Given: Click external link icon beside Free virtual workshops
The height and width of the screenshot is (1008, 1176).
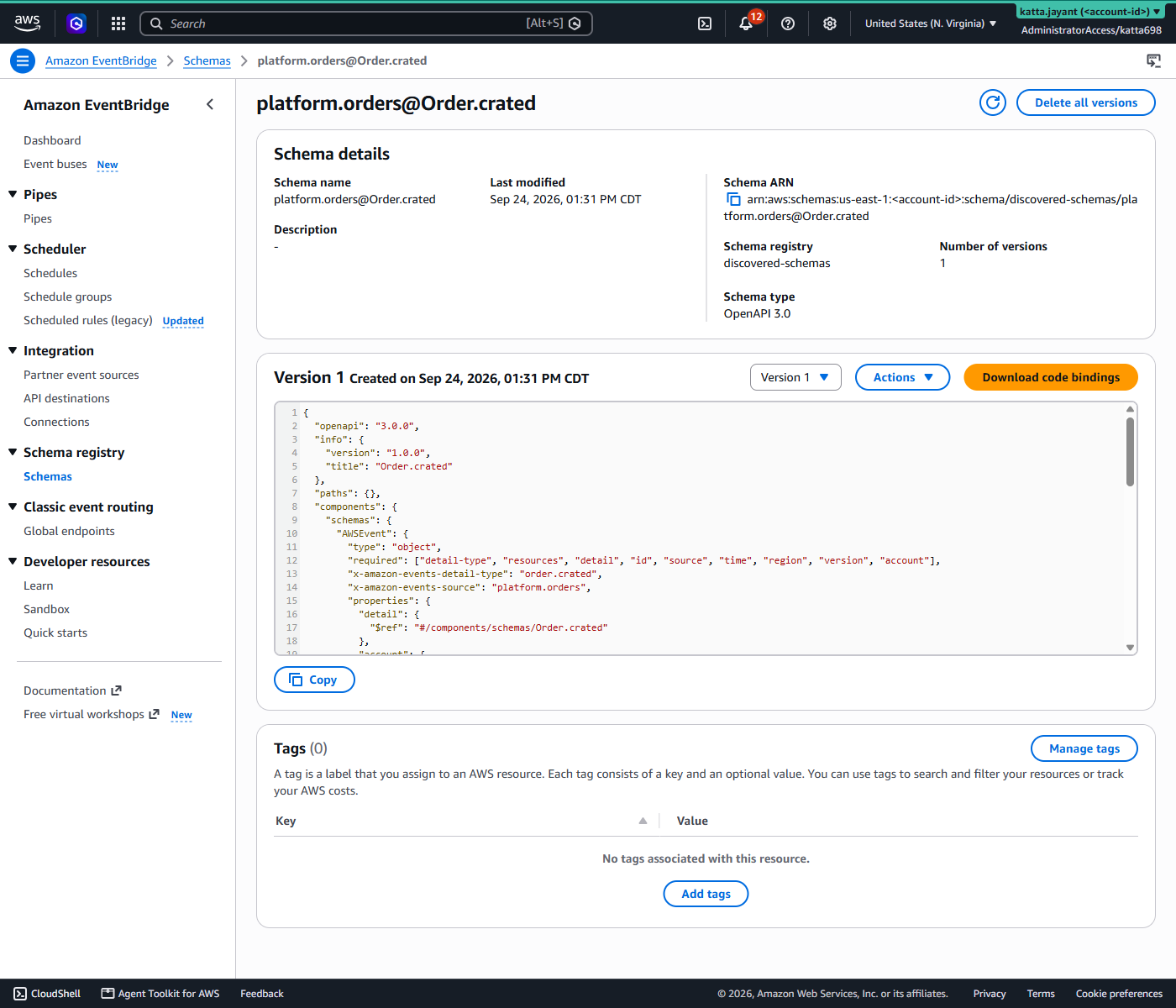Looking at the screenshot, I should (x=154, y=714).
